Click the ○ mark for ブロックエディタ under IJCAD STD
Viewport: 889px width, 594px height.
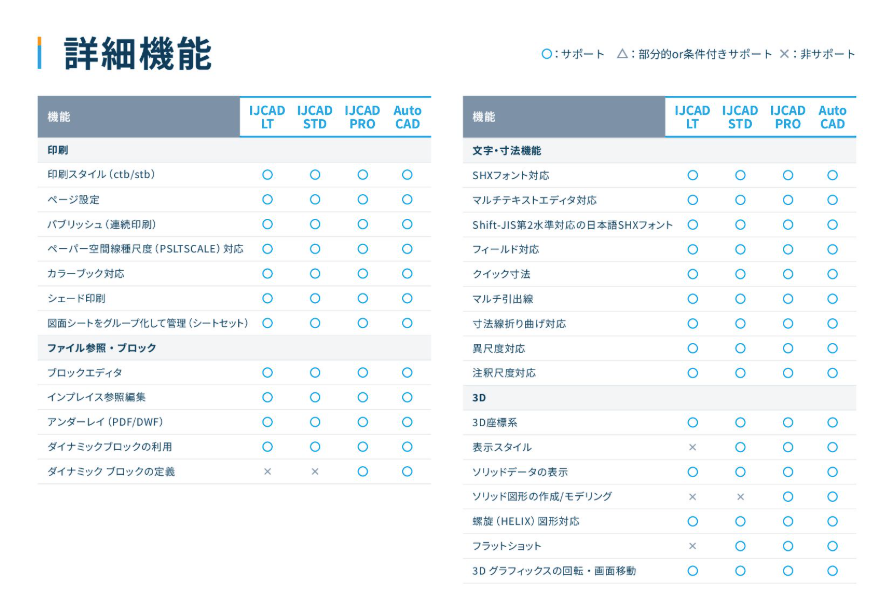[x=315, y=372]
